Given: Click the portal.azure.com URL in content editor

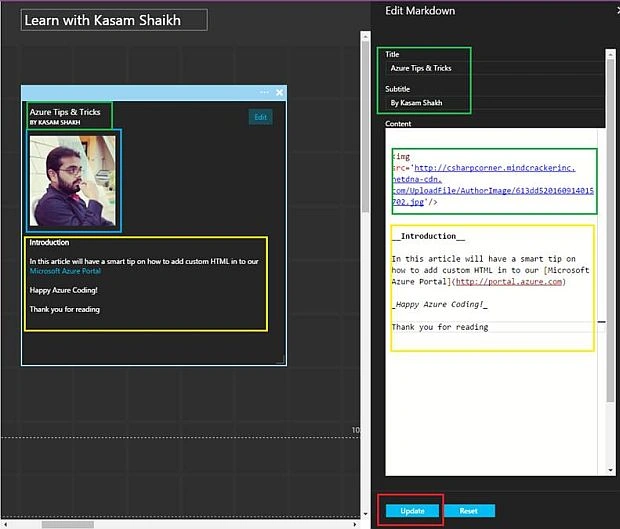Looking at the screenshot, I should coord(509,282).
